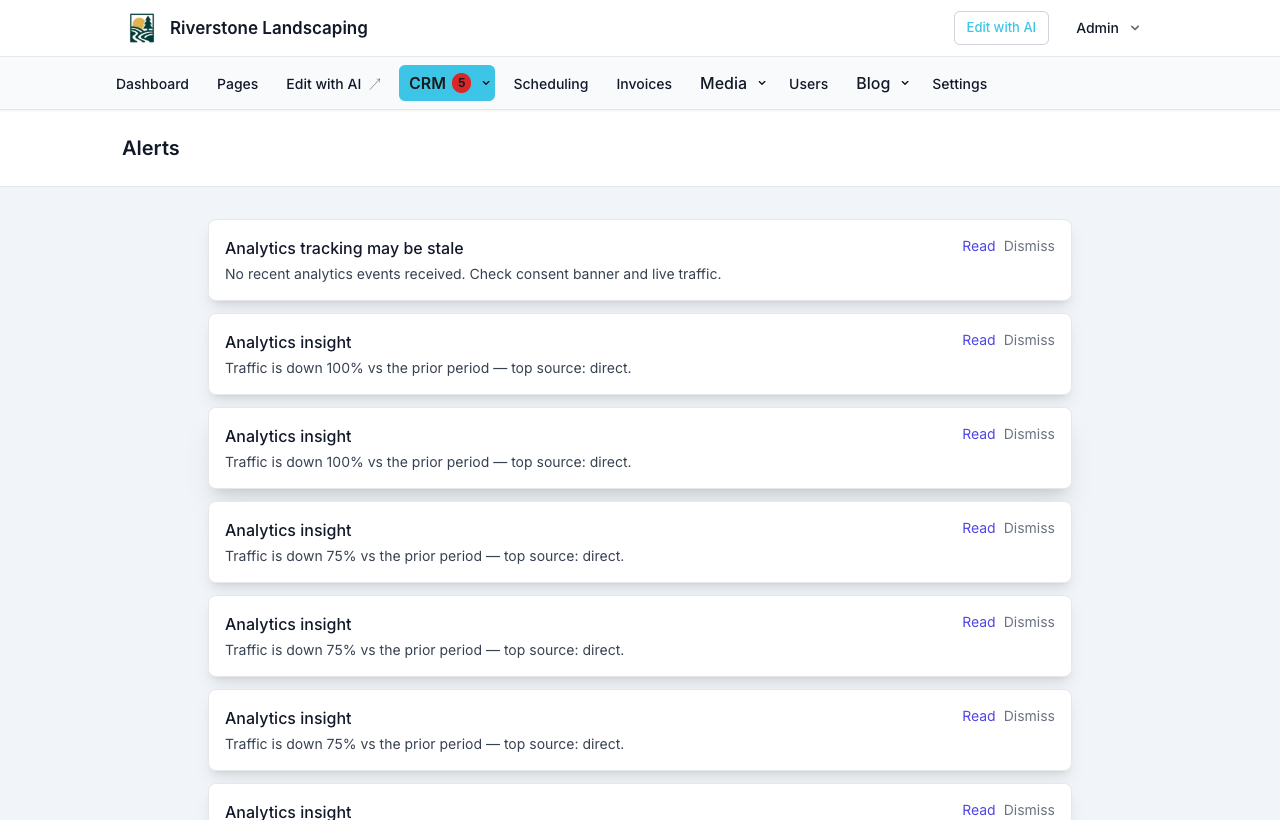
Task: Expand the CRM dropdown chevron
Action: 486,83
